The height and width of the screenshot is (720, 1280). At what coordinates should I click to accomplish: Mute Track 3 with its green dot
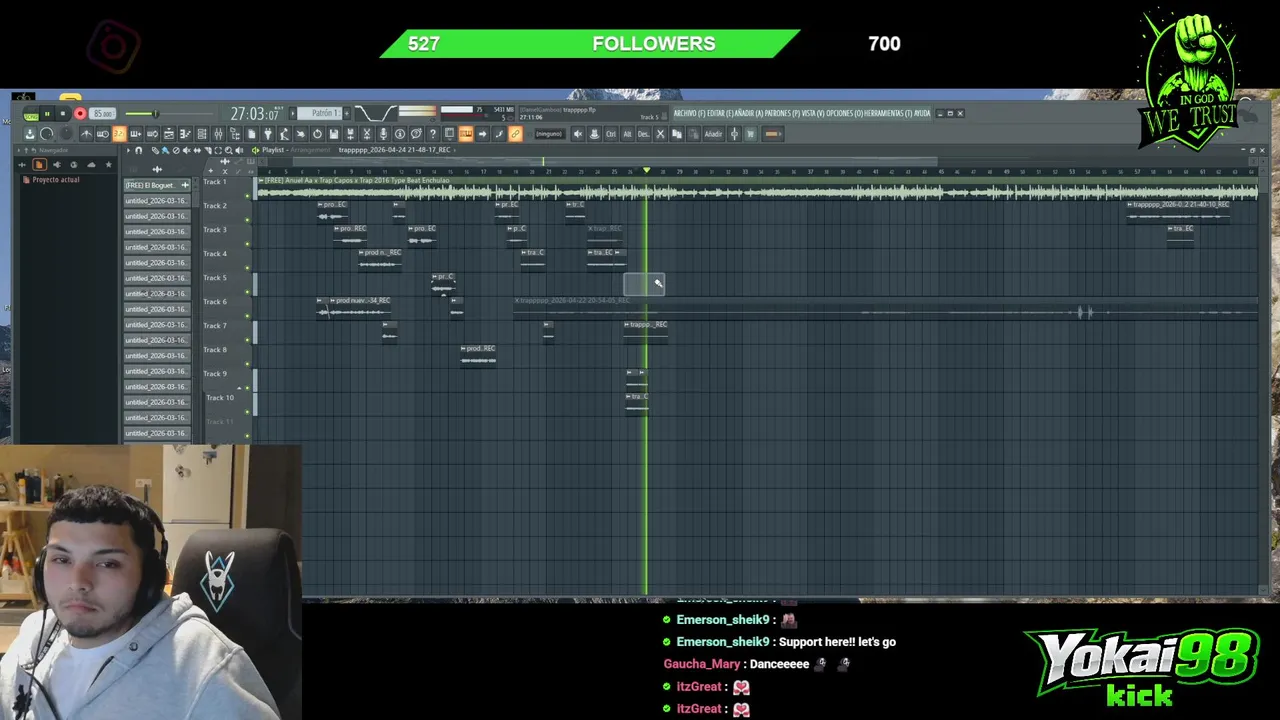(247, 243)
